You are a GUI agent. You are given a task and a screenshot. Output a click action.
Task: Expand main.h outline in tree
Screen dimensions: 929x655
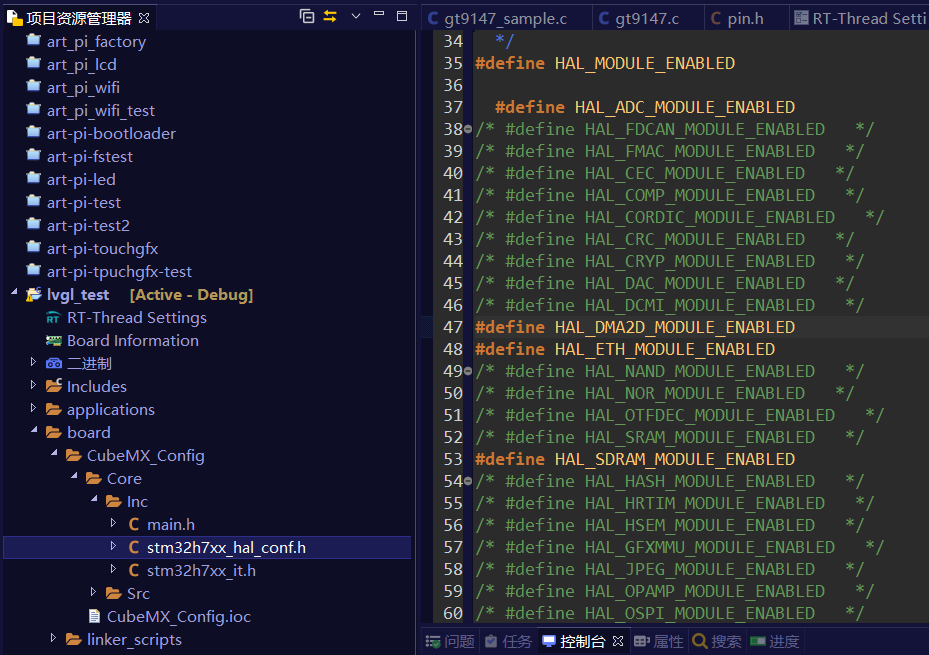tap(113, 523)
